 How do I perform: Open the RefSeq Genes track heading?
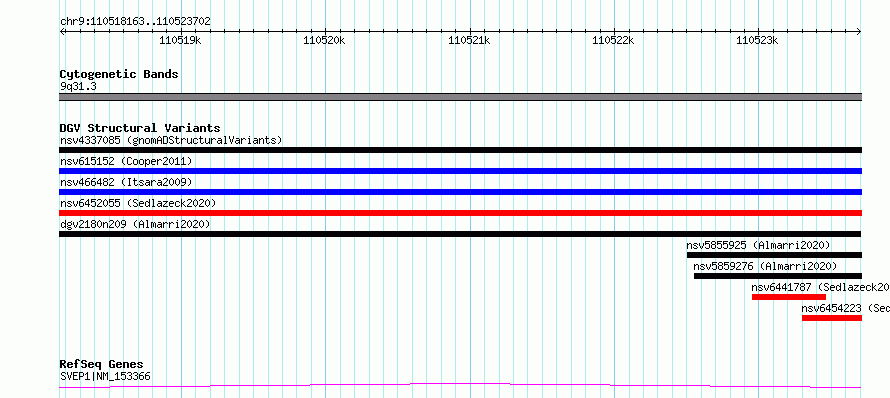point(102,365)
